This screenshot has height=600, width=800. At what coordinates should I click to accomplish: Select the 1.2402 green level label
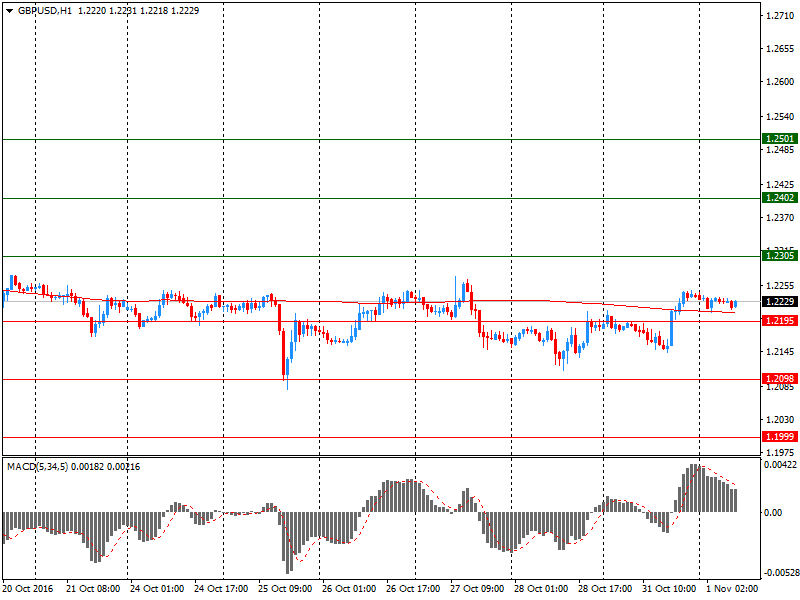(780, 198)
